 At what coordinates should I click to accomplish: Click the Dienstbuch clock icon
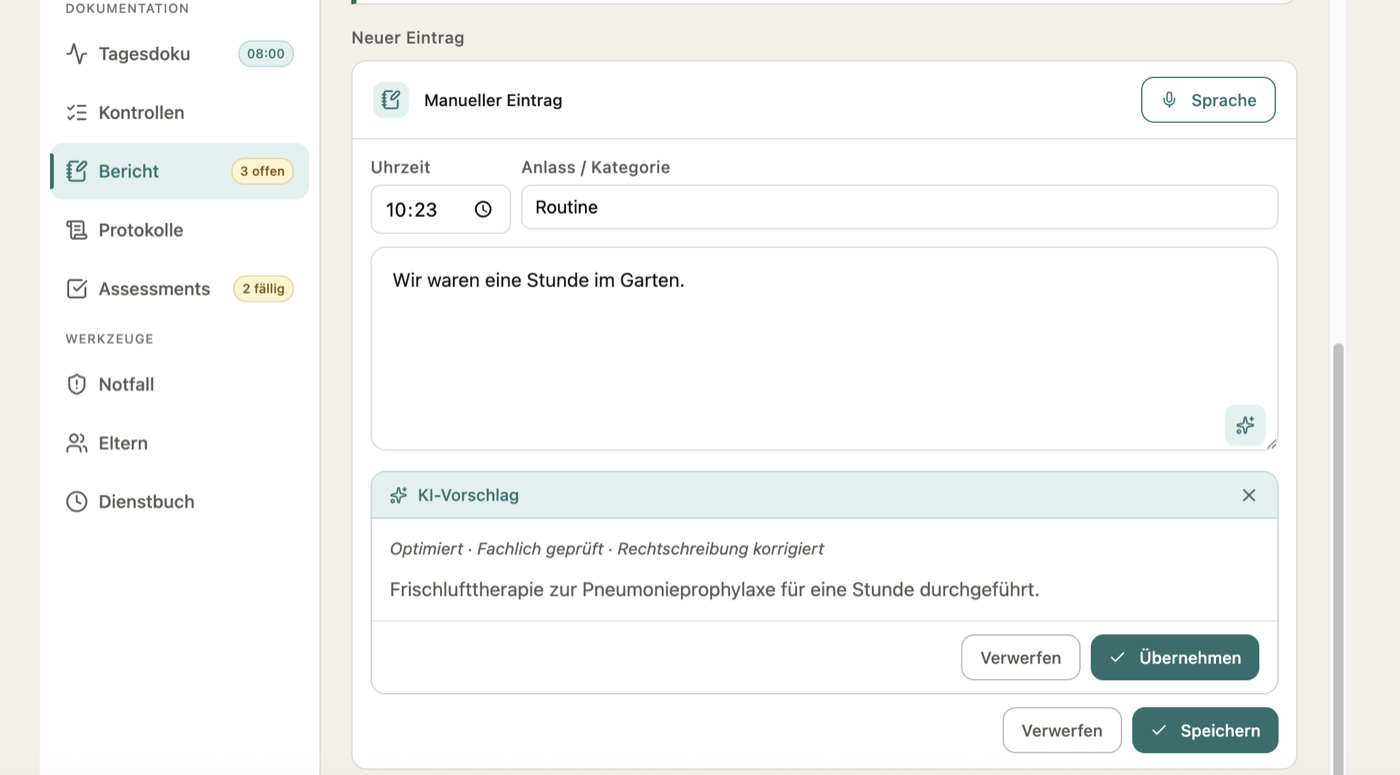point(77,502)
